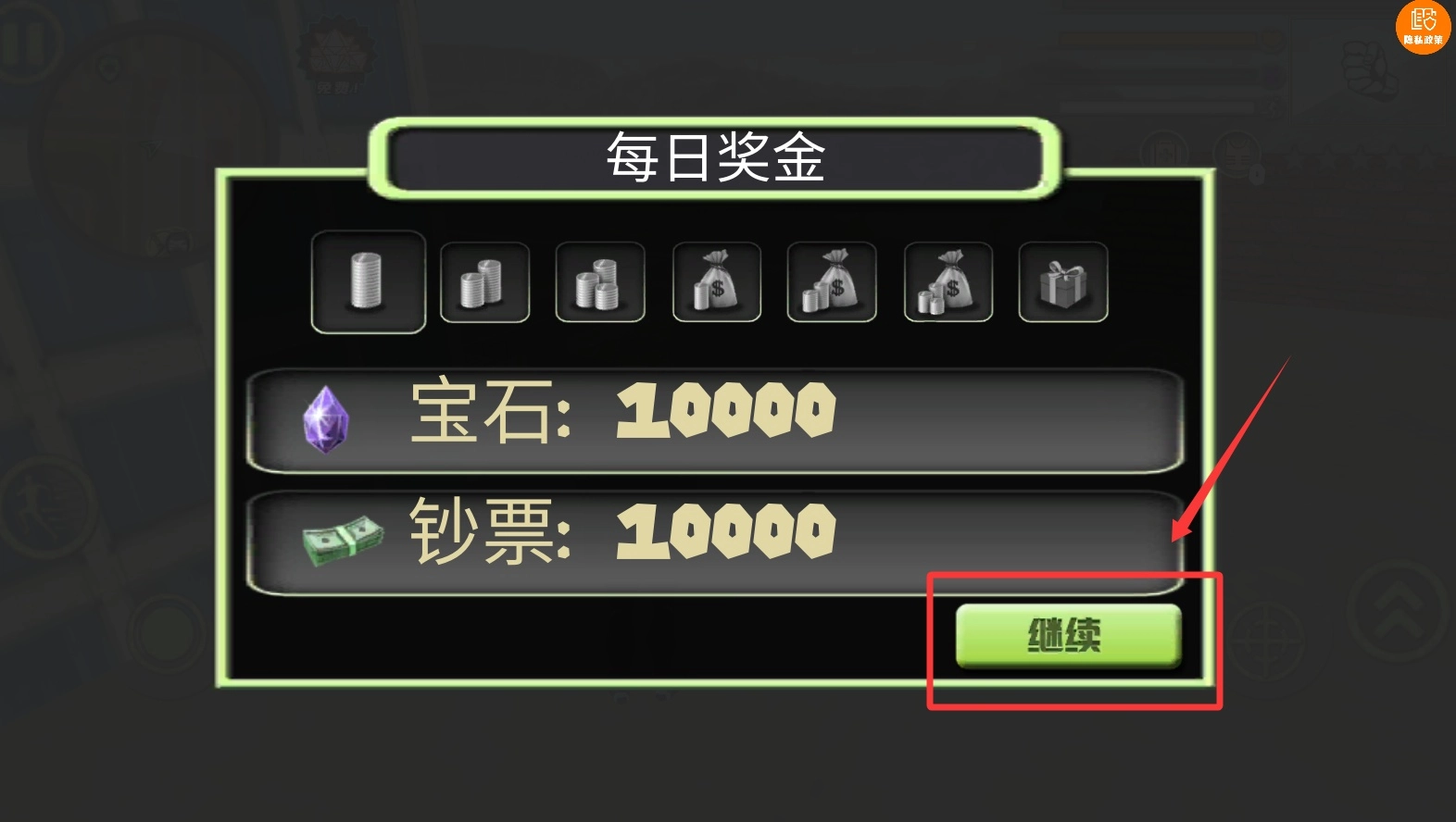Select the three coin stacks reward
The height and width of the screenshot is (822, 1456).
click(x=600, y=282)
